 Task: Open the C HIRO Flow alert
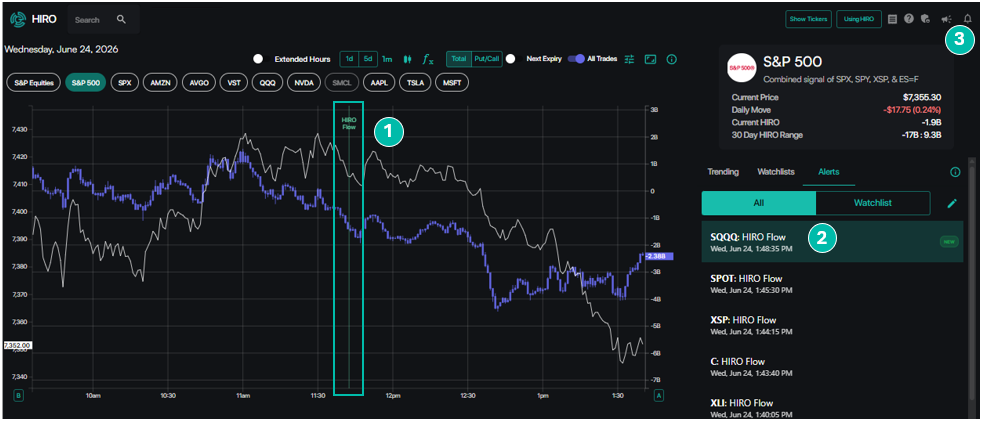(832, 365)
